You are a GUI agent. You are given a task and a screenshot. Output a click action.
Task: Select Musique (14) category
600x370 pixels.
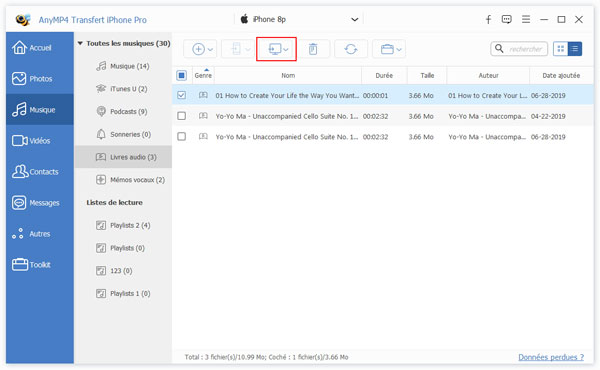[122, 66]
